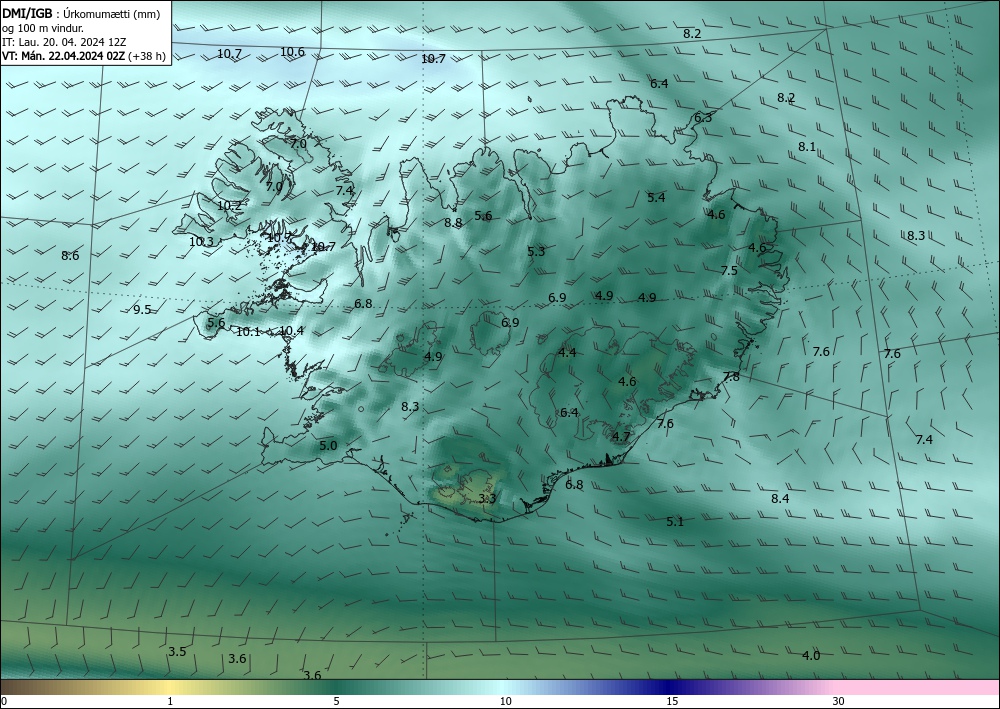Click the 3.3 value on the map
1000x709 pixels.
487,499
